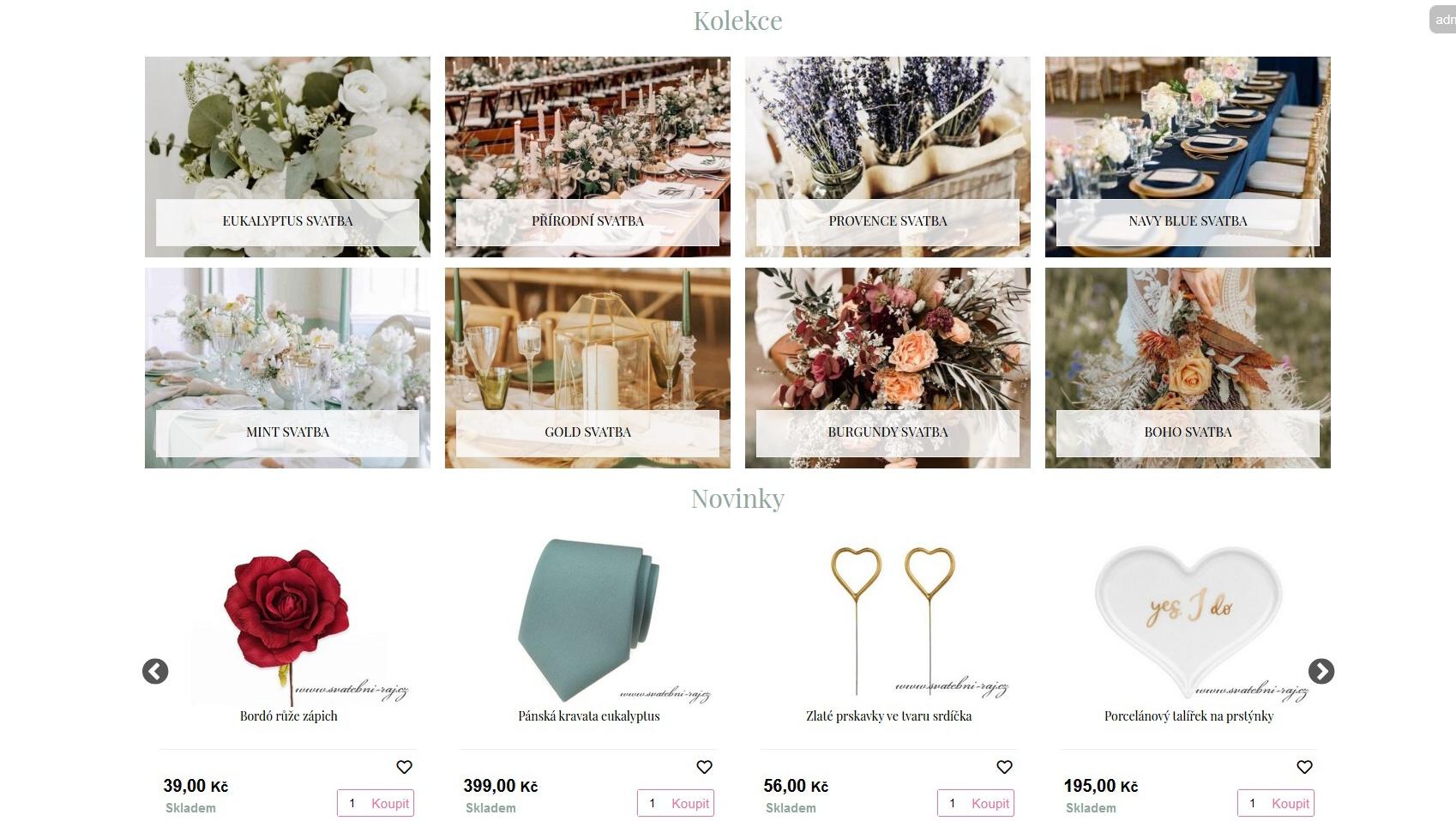Click heart icon for Zlaté prskavky product
Viewport: 1456px width, 821px height.
pyautogui.click(x=1004, y=767)
